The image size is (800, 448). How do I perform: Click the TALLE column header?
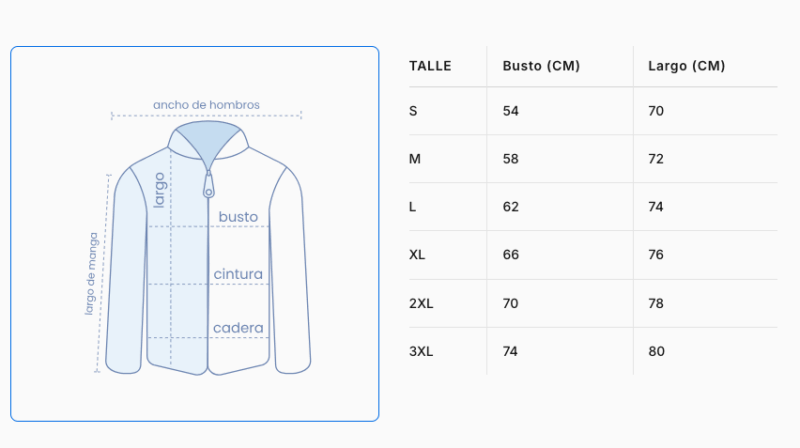(x=430, y=66)
